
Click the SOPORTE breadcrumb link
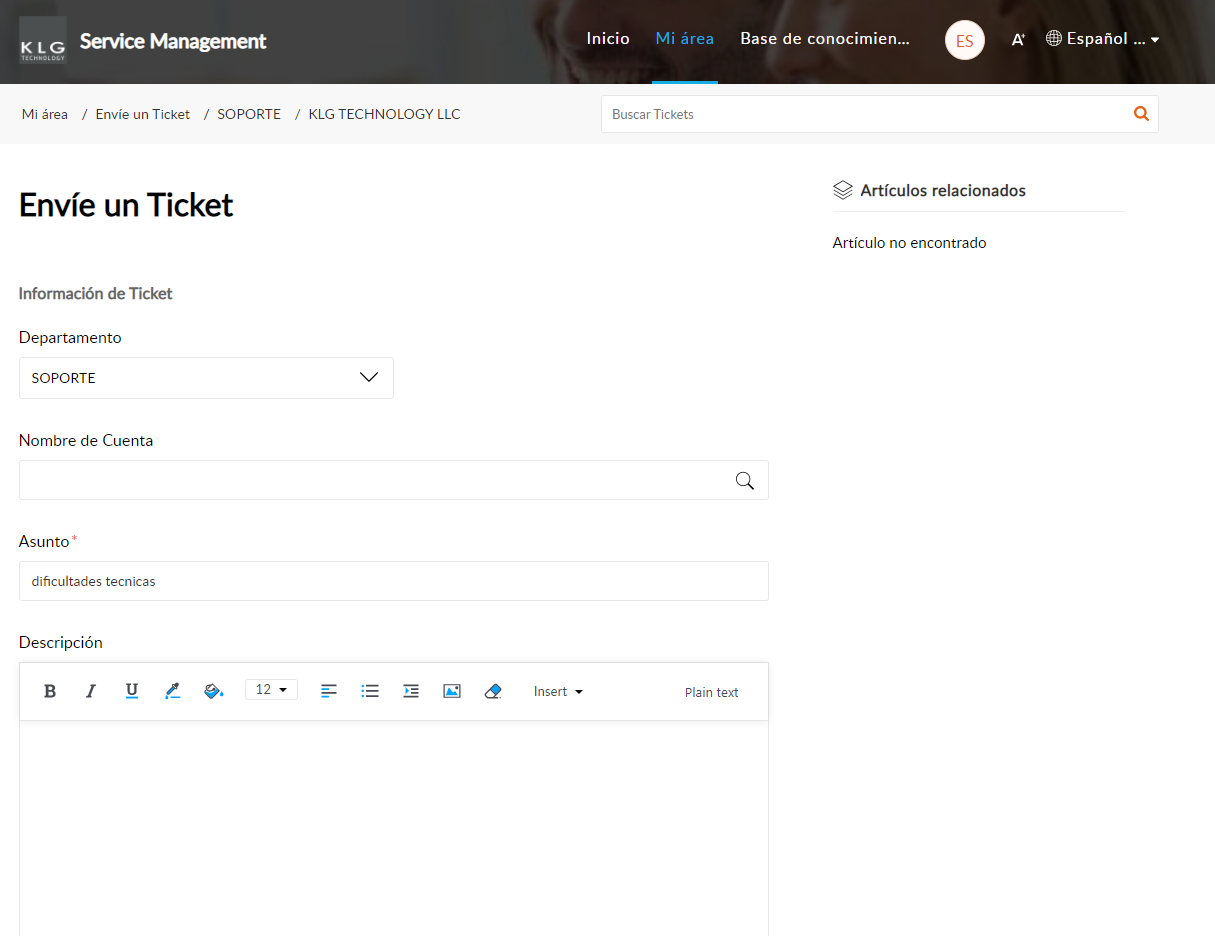pyautogui.click(x=249, y=114)
